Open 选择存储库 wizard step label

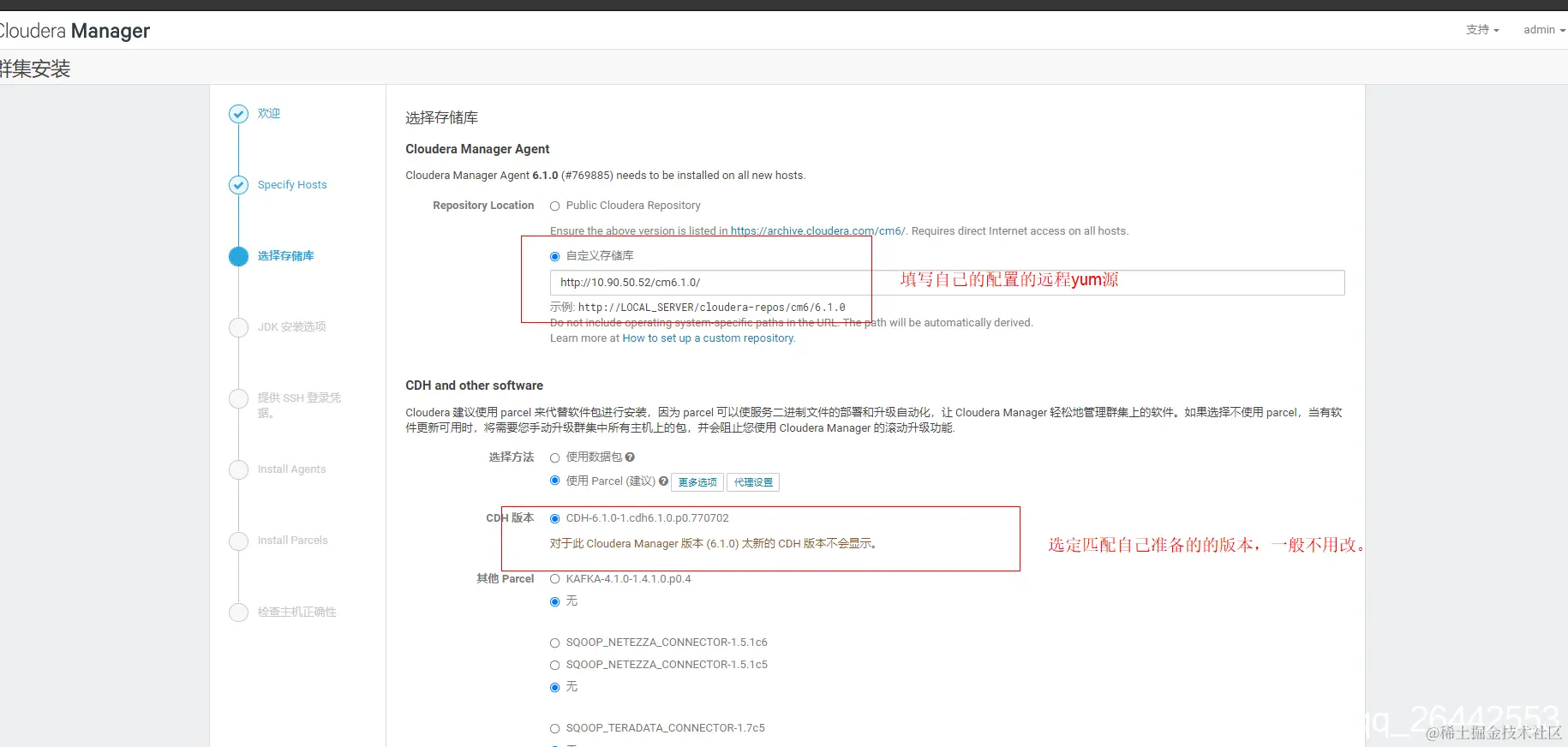[x=285, y=255]
